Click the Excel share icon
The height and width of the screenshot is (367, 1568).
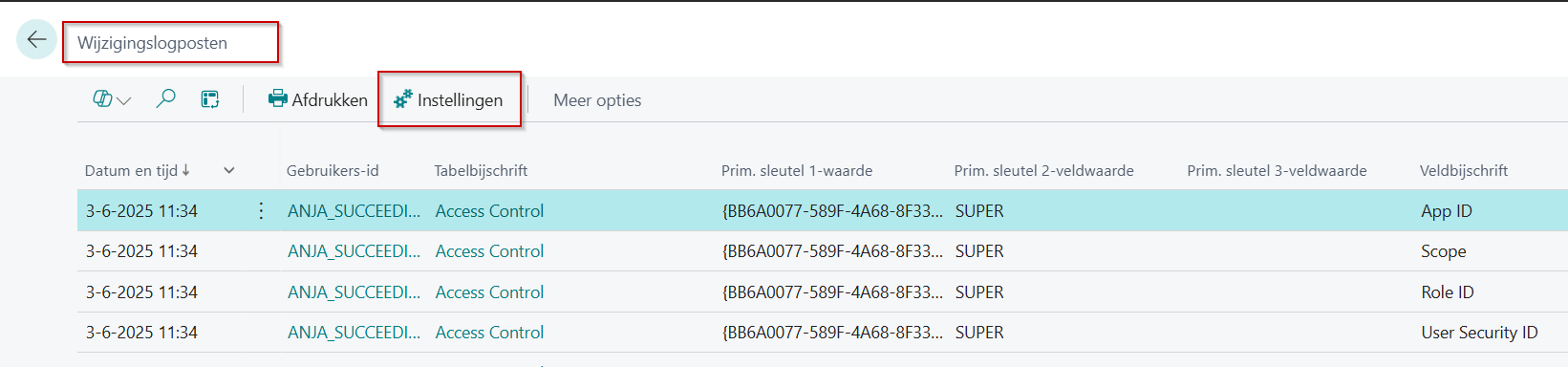tap(102, 98)
